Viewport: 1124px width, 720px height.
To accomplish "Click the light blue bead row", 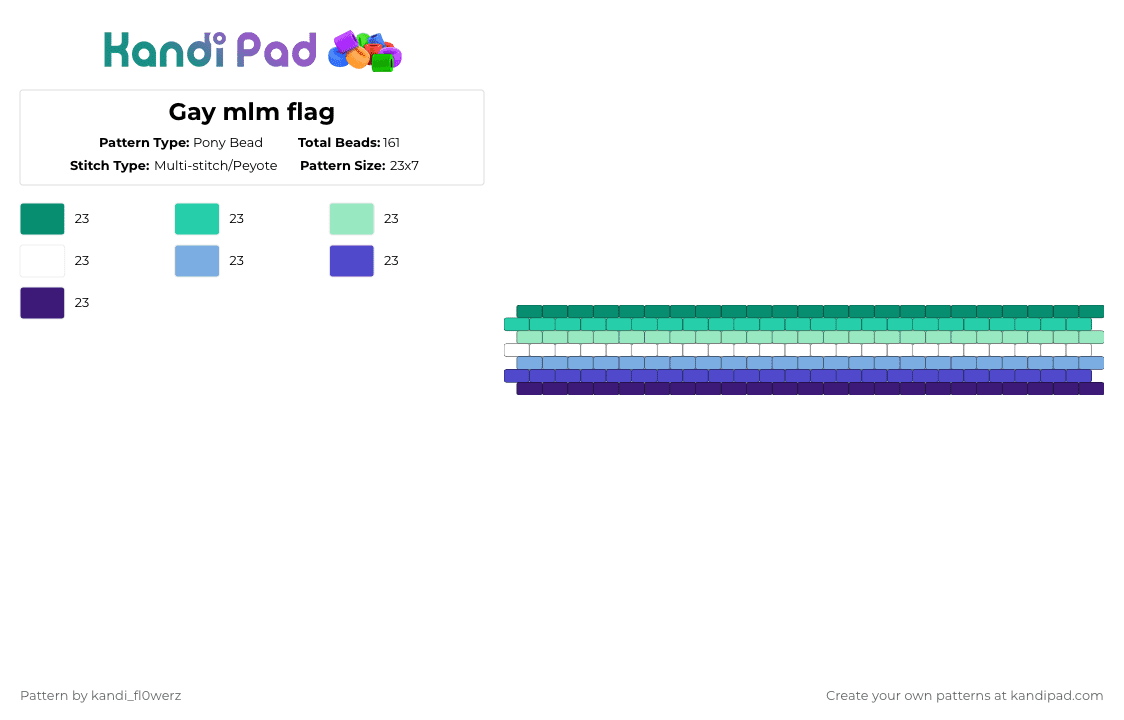I will coord(810,363).
